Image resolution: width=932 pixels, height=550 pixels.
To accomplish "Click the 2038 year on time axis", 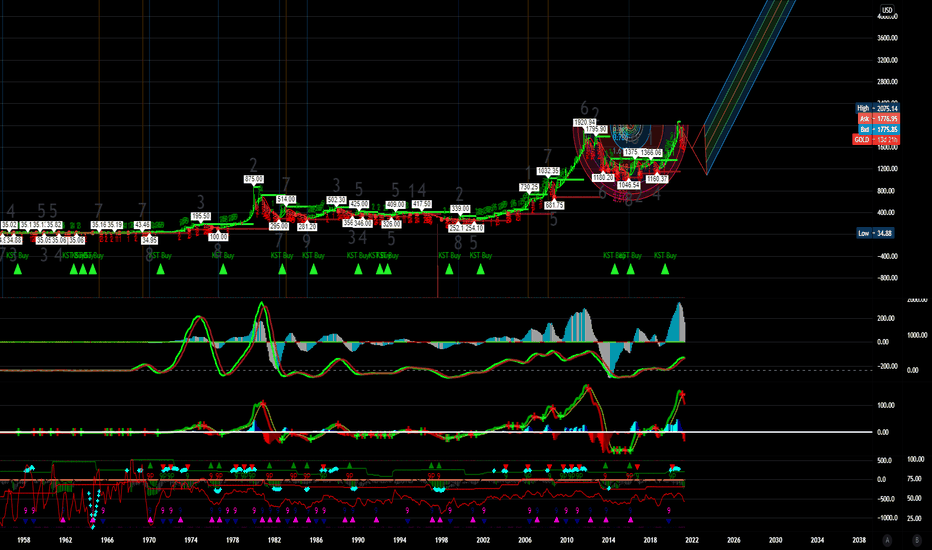I will point(859,540).
